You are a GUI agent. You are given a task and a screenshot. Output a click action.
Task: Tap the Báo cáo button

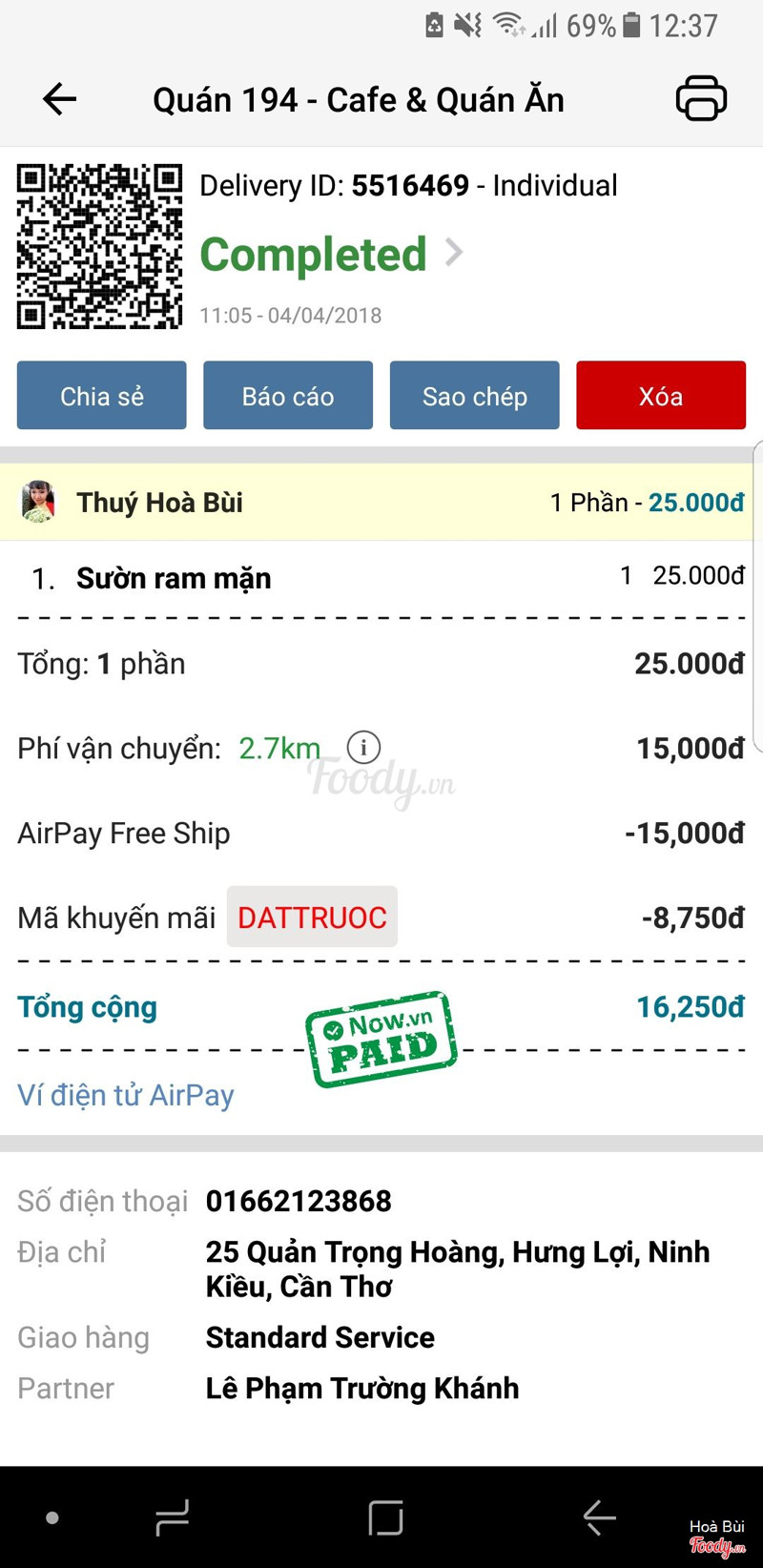(x=288, y=396)
